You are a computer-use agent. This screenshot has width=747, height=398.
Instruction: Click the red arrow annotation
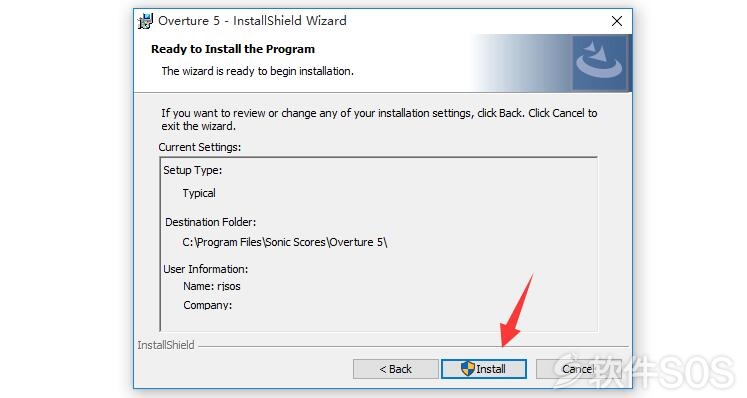(516, 310)
